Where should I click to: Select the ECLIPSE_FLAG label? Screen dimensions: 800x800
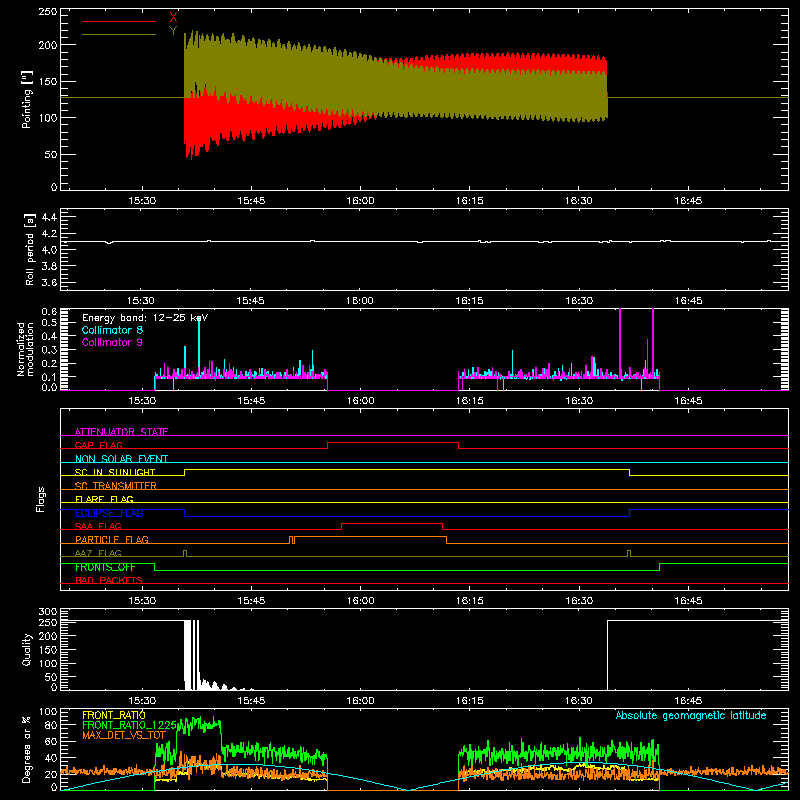(109, 513)
